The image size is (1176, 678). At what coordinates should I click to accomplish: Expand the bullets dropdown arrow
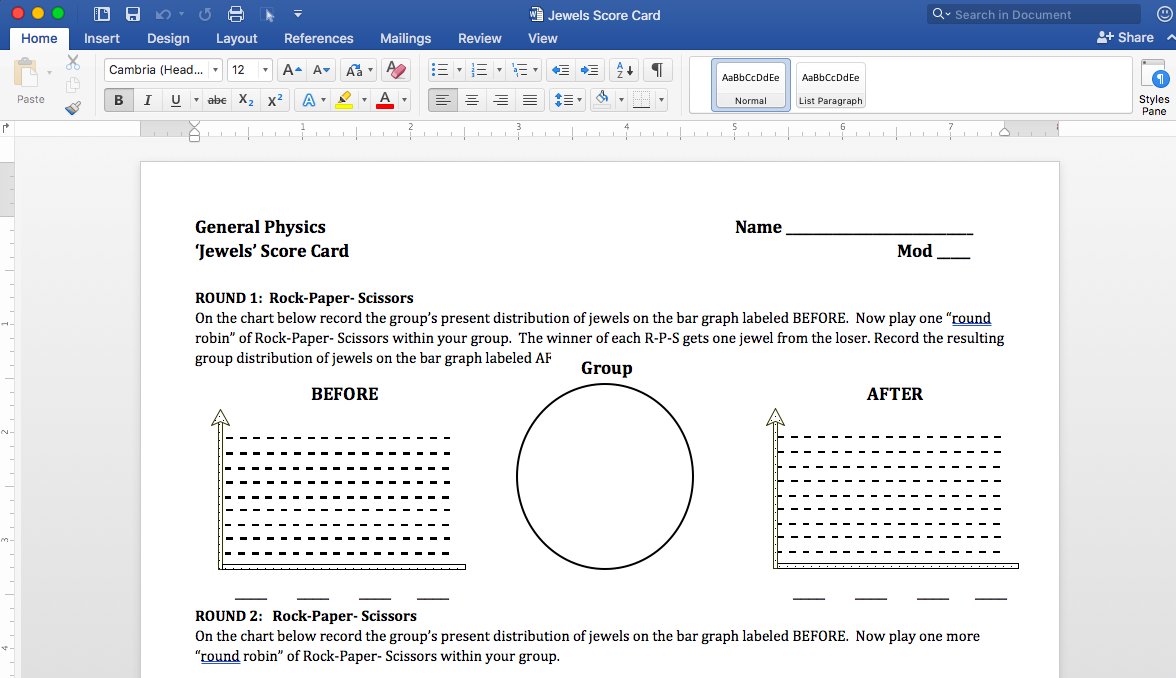pos(459,70)
